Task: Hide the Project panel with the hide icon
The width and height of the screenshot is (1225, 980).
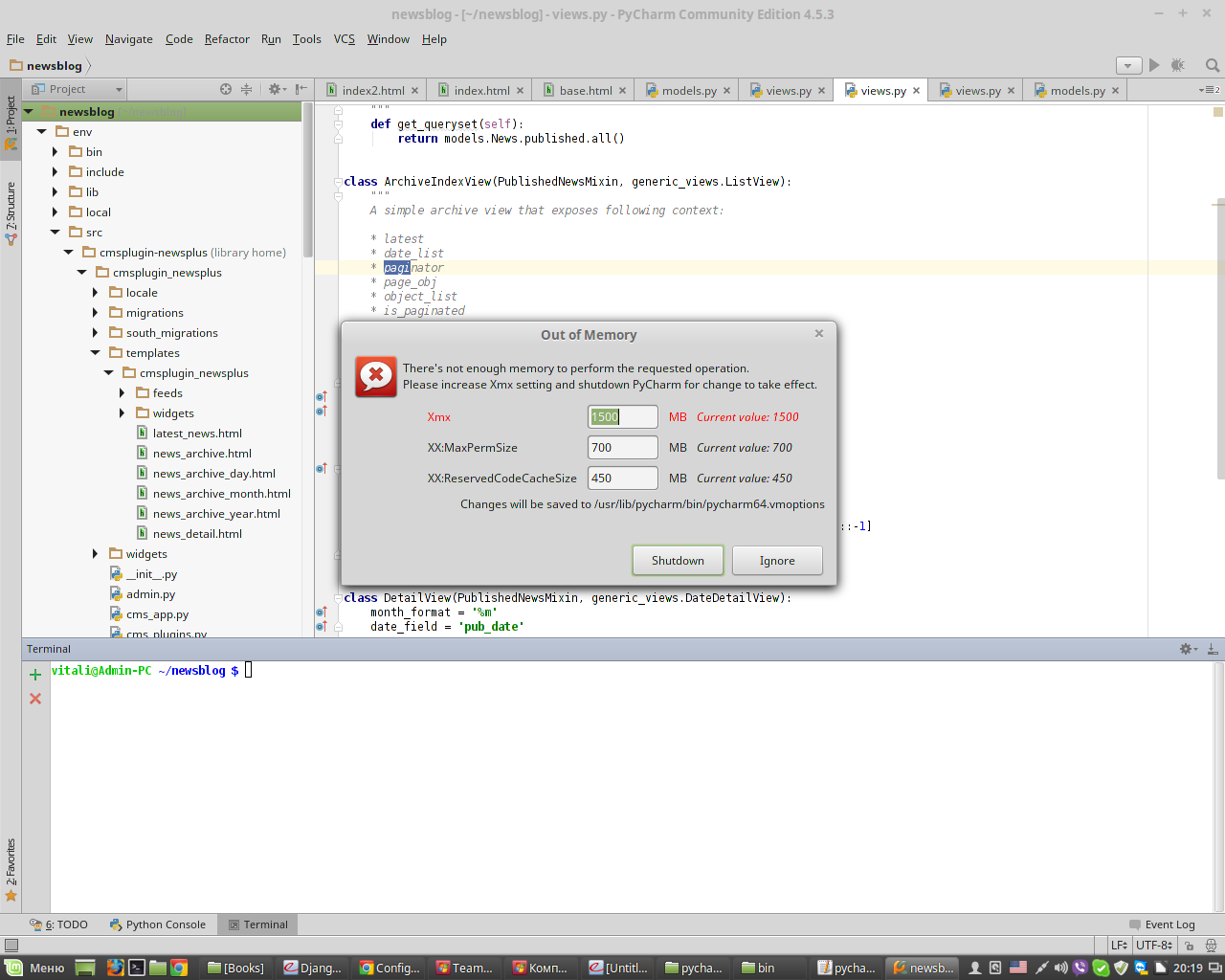Action: (x=301, y=89)
